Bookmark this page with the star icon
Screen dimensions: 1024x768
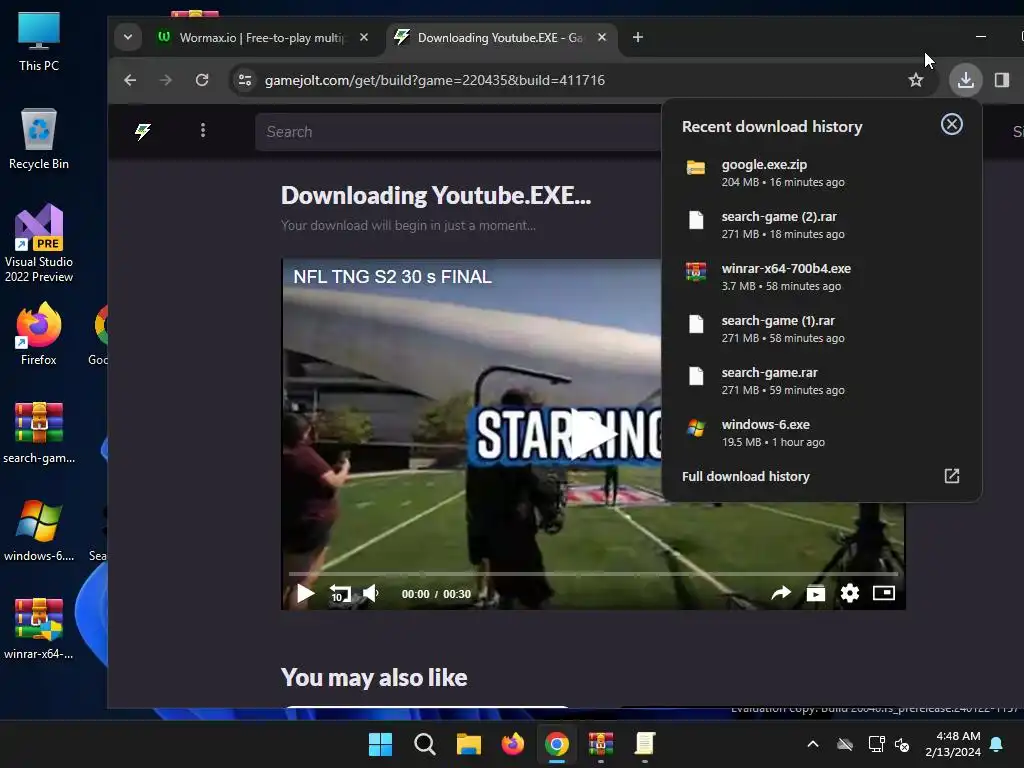coord(916,80)
